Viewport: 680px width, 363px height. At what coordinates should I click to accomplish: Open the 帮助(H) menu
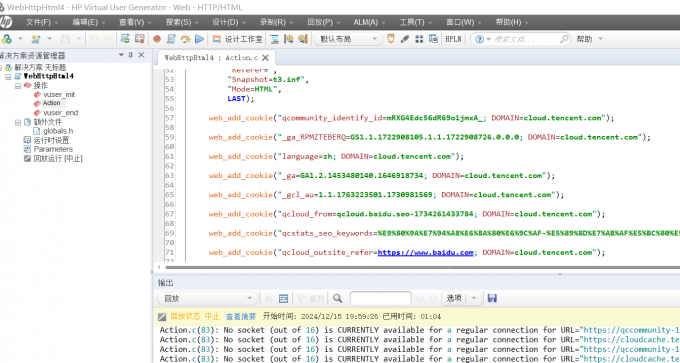(x=512, y=22)
